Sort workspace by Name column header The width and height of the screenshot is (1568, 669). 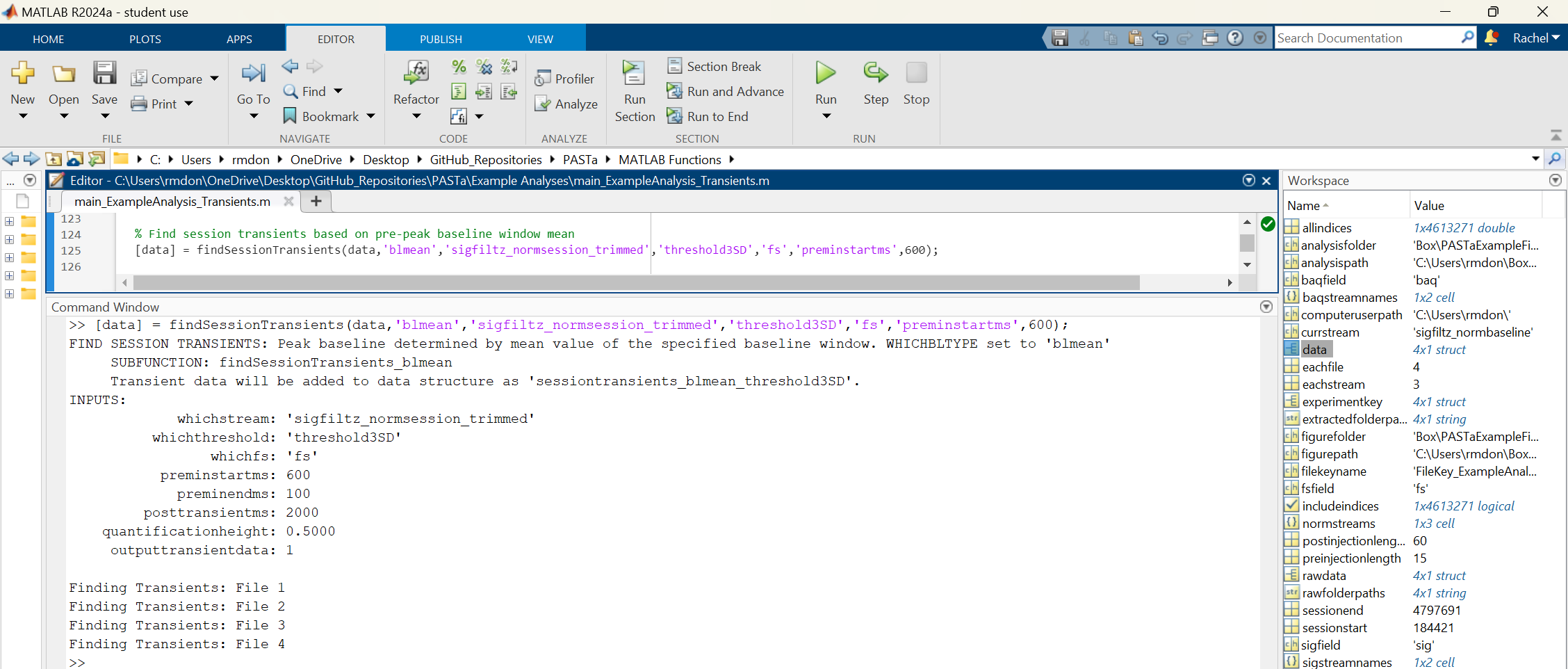pyautogui.click(x=1346, y=205)
